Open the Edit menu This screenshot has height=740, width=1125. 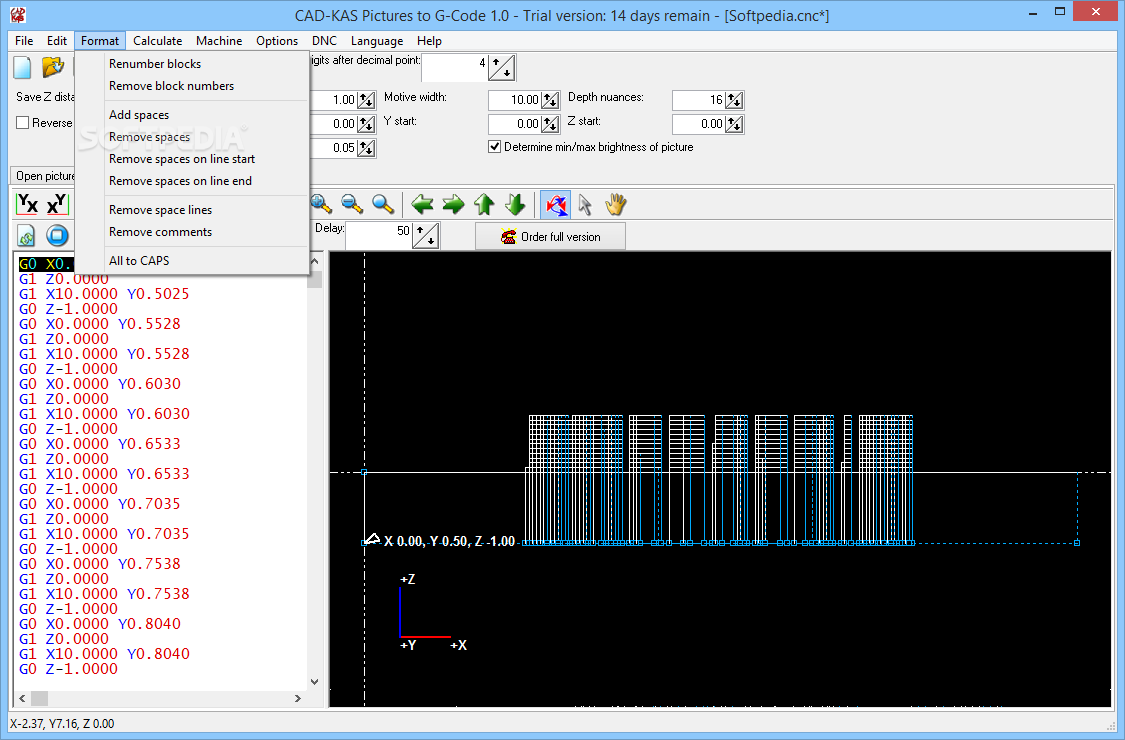tap(57, 41)
